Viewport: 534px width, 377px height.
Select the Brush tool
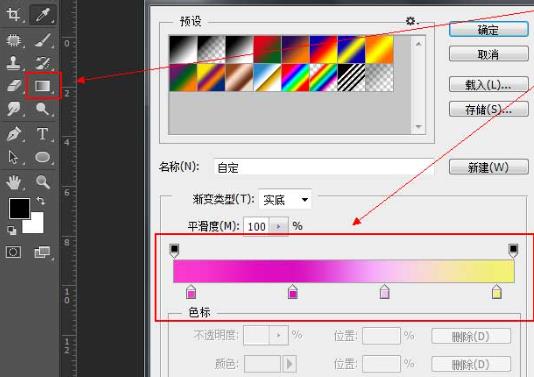43,40
